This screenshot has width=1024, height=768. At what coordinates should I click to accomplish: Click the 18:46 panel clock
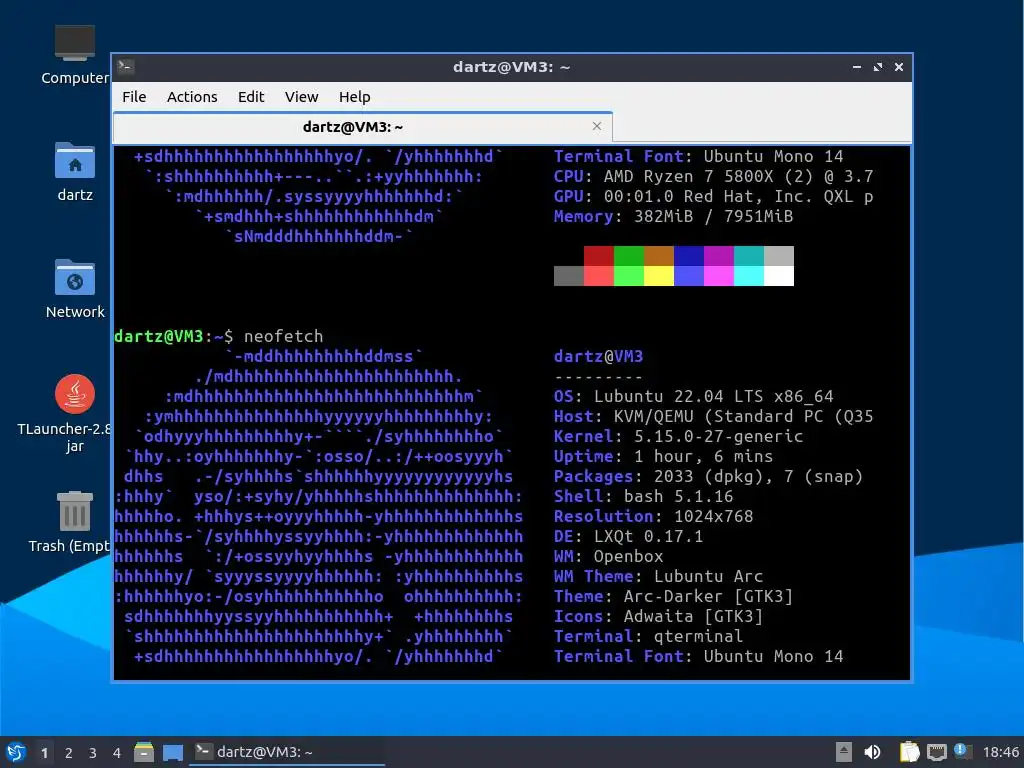point(1000,752)
